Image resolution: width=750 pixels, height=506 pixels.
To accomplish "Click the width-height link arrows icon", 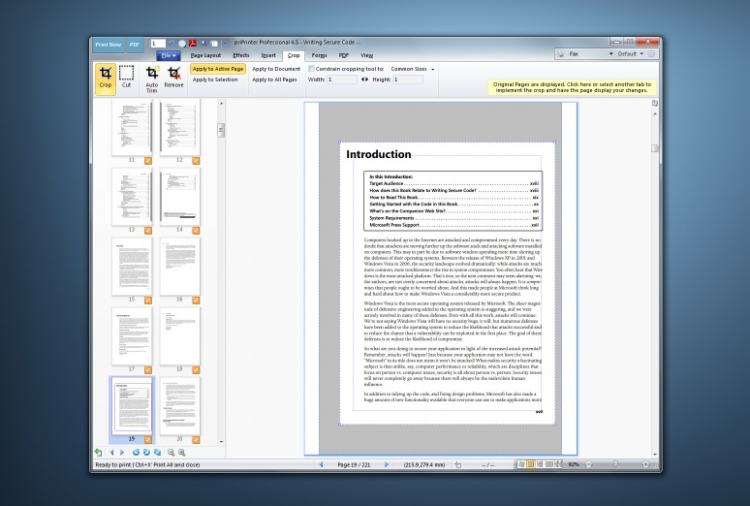I will (x=365, y=79).
